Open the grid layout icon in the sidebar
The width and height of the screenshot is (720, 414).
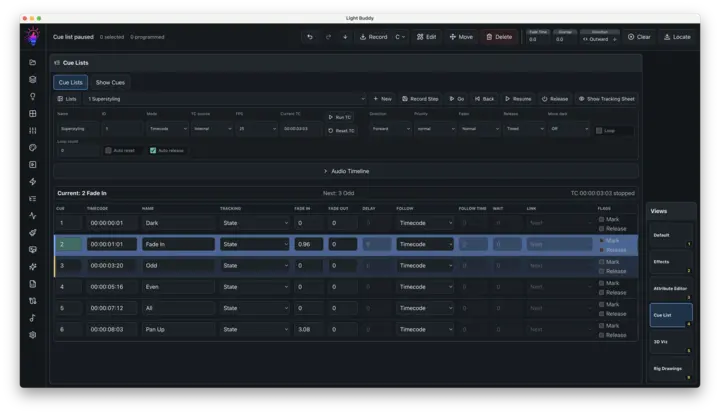(x=33, y=113)
